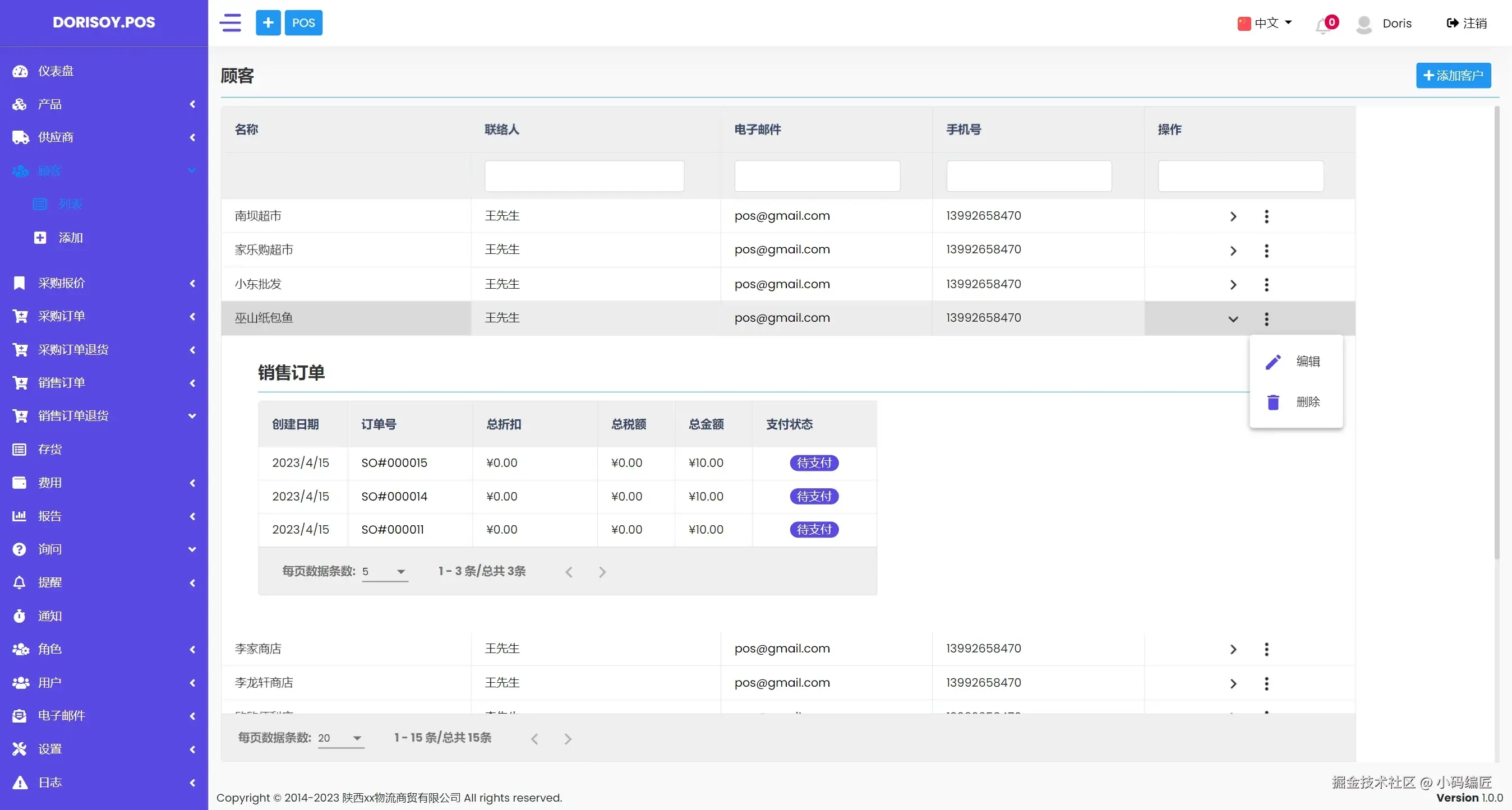Open three-dot menu for 南坝超市 row
This screenshot has width=1512, height=810.
point(1266,216)
